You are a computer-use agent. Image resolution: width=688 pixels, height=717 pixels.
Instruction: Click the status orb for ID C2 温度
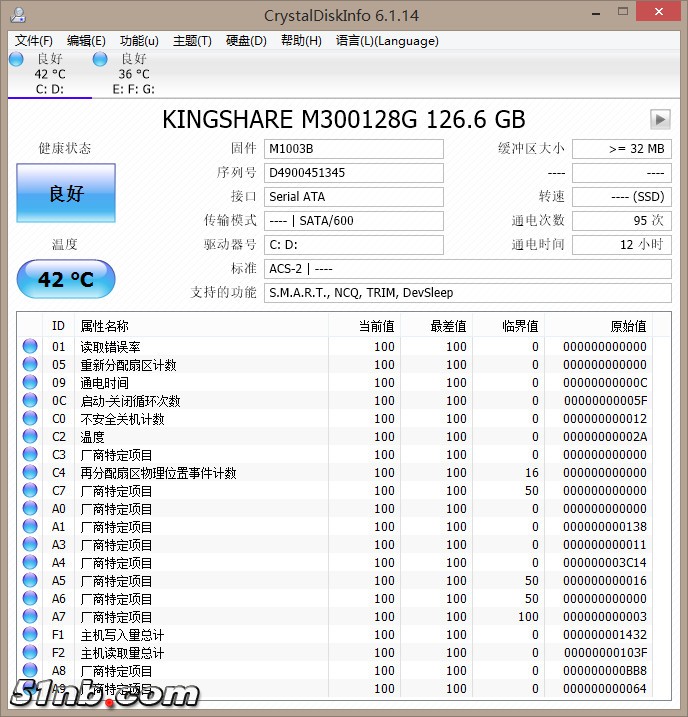pyautogui.click(x=30, y=436)
